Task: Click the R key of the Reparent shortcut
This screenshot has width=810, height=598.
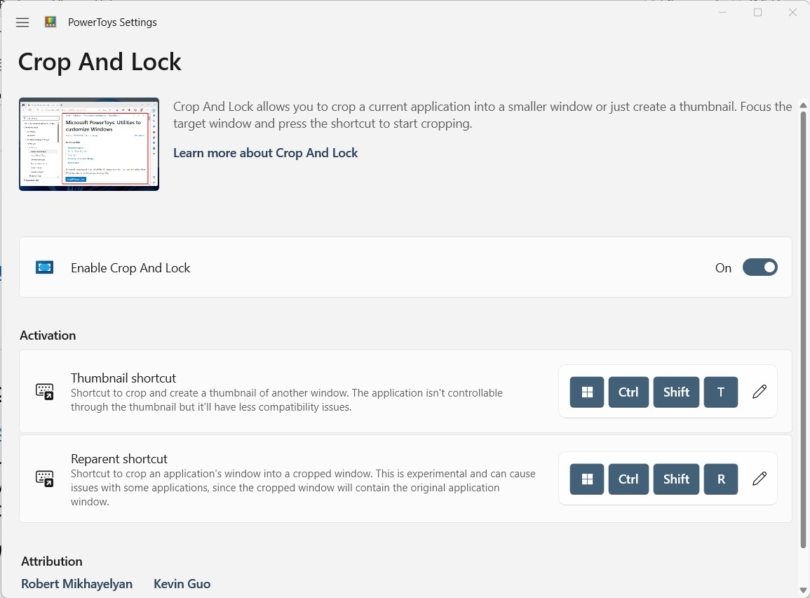Action: tap(720, 478)
